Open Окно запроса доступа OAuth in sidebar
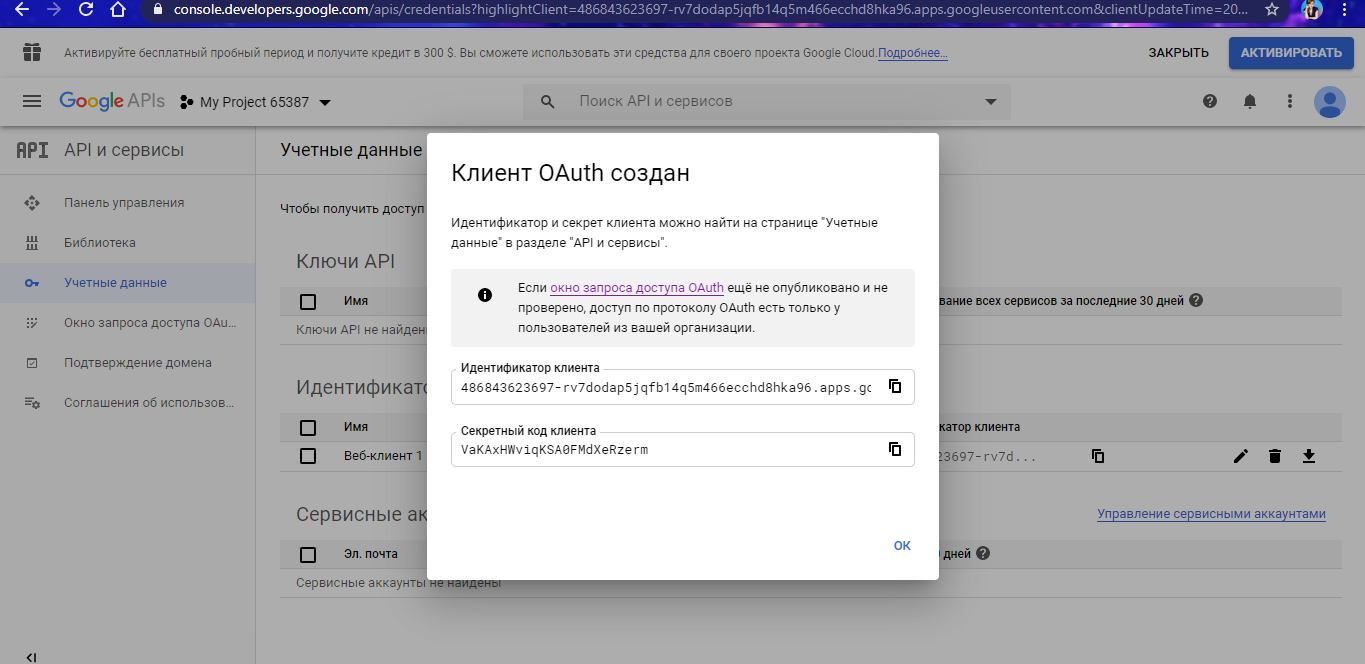Image resolution: width=1365 pixels, height=664 pixels. point(150,322)
